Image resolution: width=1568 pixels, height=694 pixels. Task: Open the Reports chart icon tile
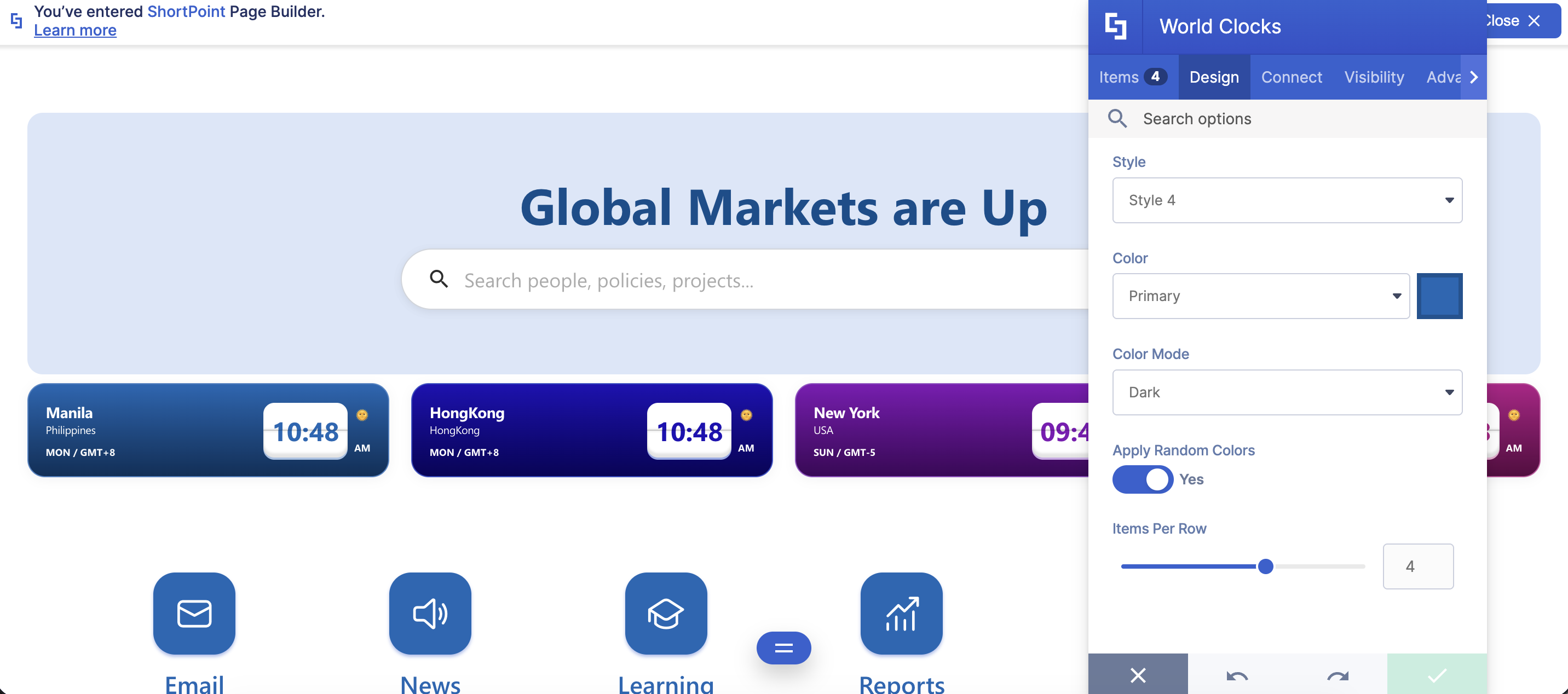(x=901, y=613)
